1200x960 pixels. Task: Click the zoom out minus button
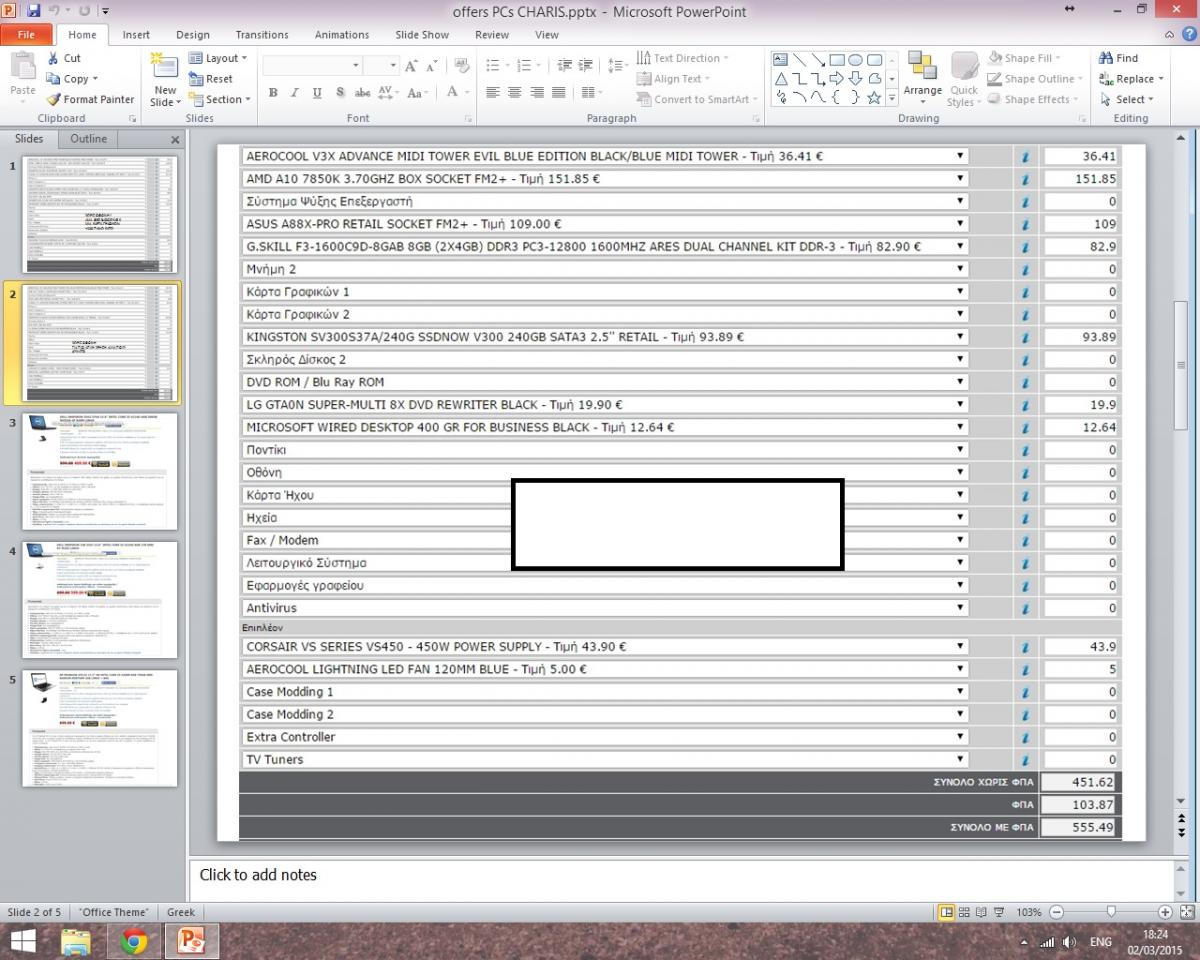1057,912
